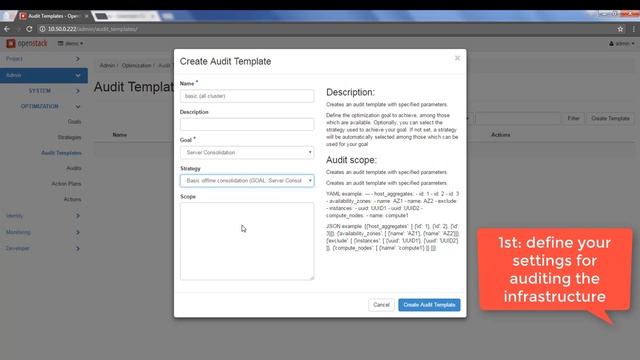Click the Name input field
Image resolution: width=640 pixels, height=360 pixels.
[247, 96]
